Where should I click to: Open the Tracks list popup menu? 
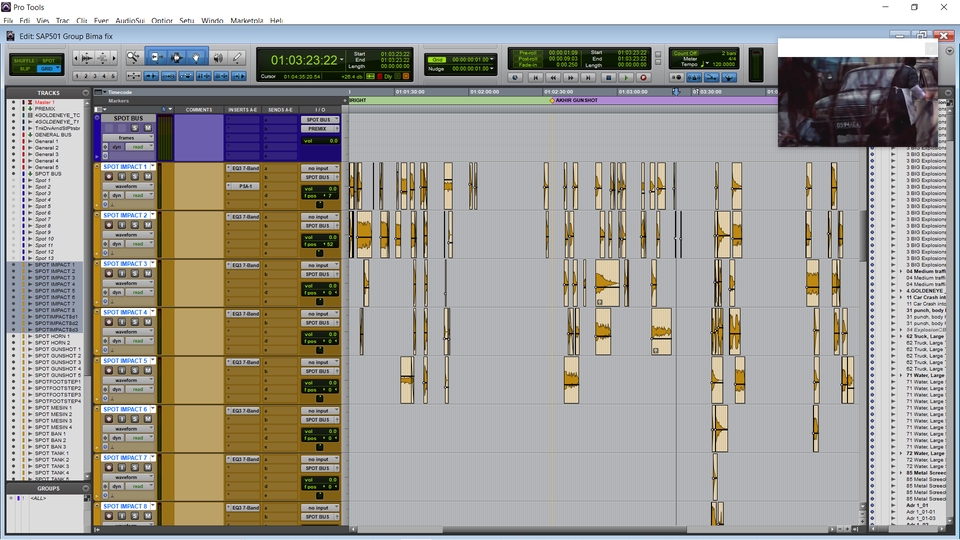click(86, 93)
